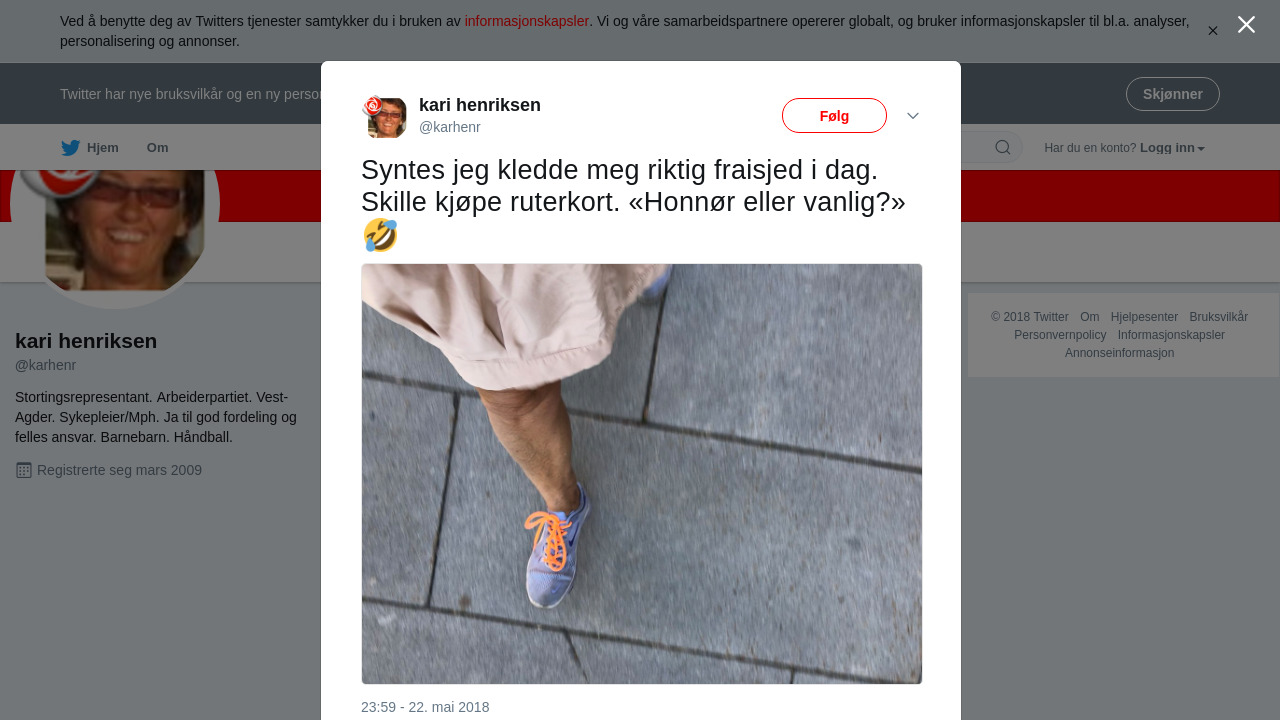The width and height of the screenshot is (1280, 720).
Task: Close the tweet overlay with the large X
Action: click(1246, 25)
